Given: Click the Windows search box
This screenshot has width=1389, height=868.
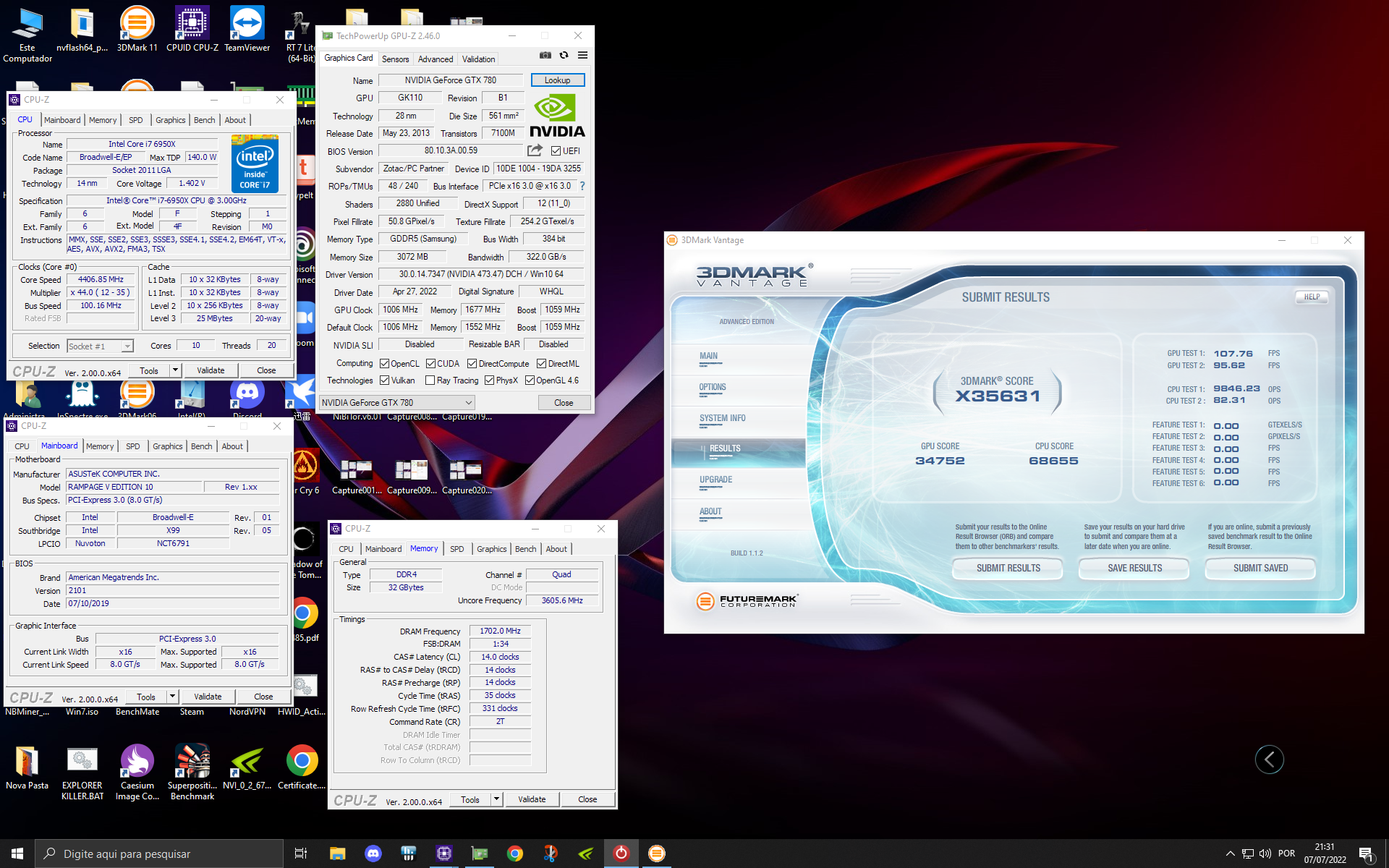Looking at the screenshot, I should tap(159, 854).
